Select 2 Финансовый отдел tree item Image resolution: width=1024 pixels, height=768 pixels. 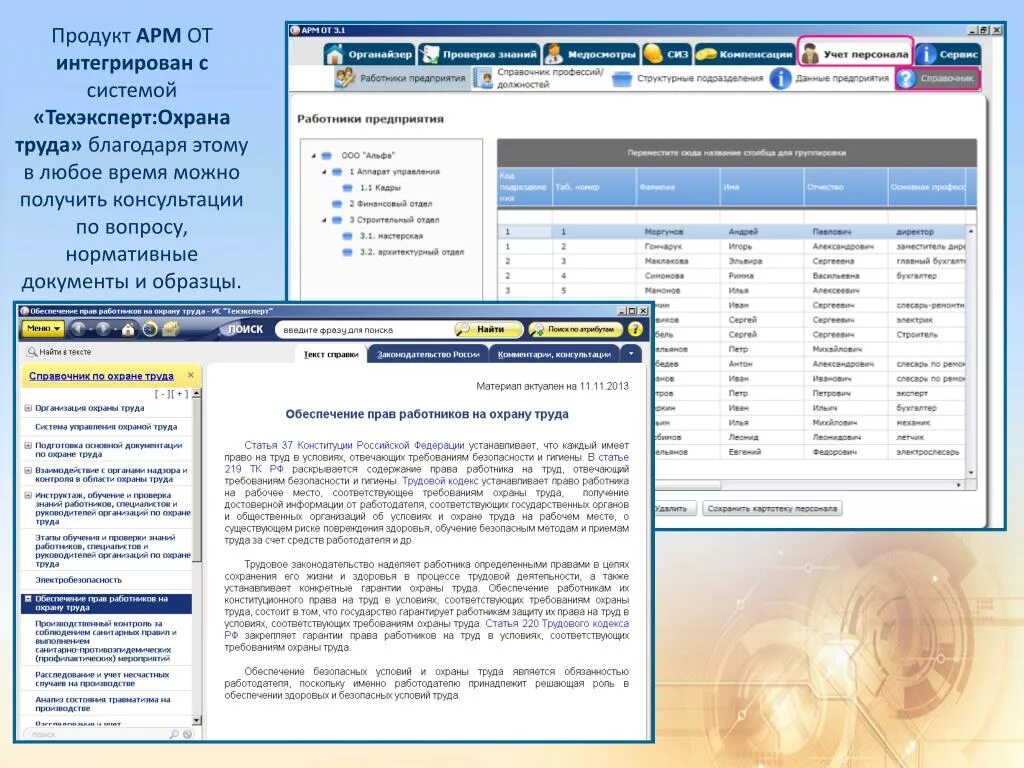pos(391,204)
